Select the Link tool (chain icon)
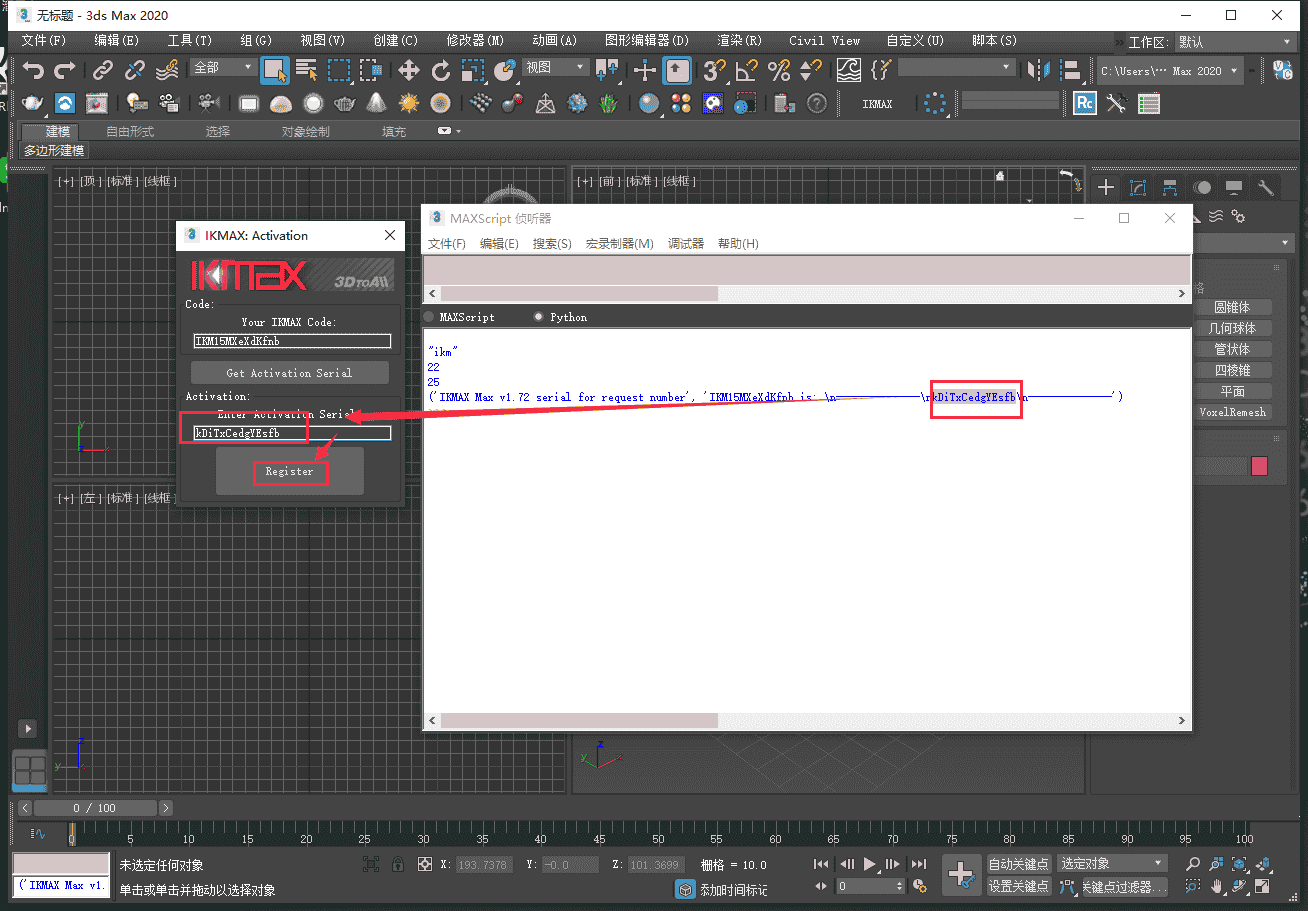The image size is (1308, 911). point(103,70)
